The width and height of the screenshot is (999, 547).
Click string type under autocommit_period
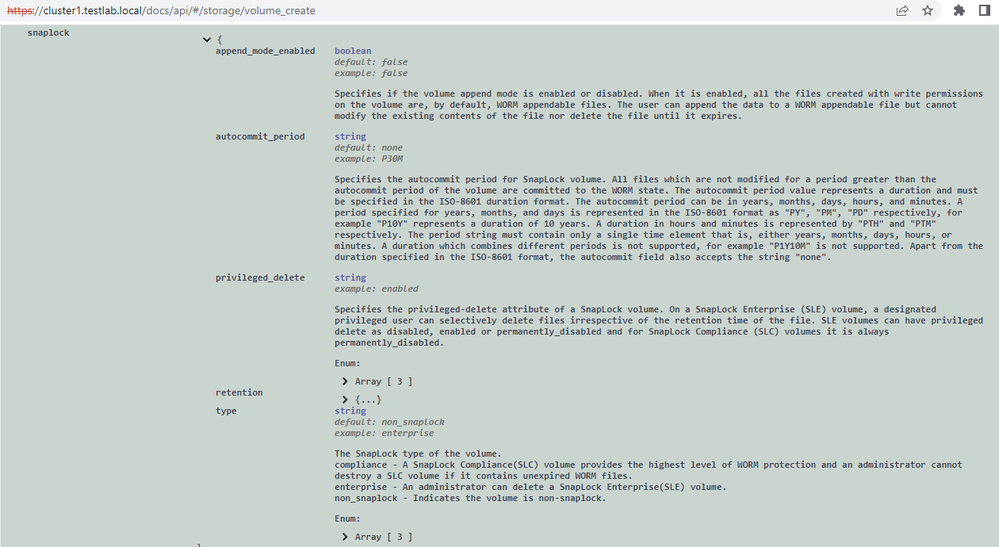(350, 136)
